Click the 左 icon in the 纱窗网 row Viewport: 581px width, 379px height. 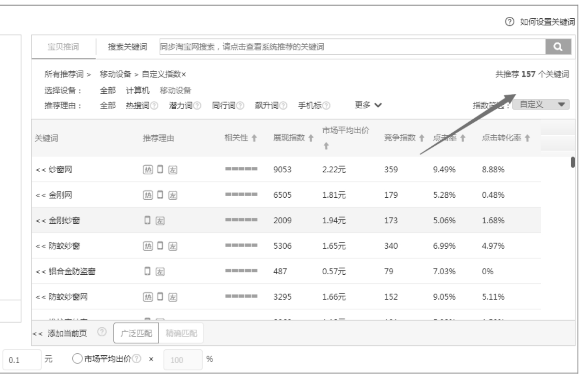click(173, 170)
